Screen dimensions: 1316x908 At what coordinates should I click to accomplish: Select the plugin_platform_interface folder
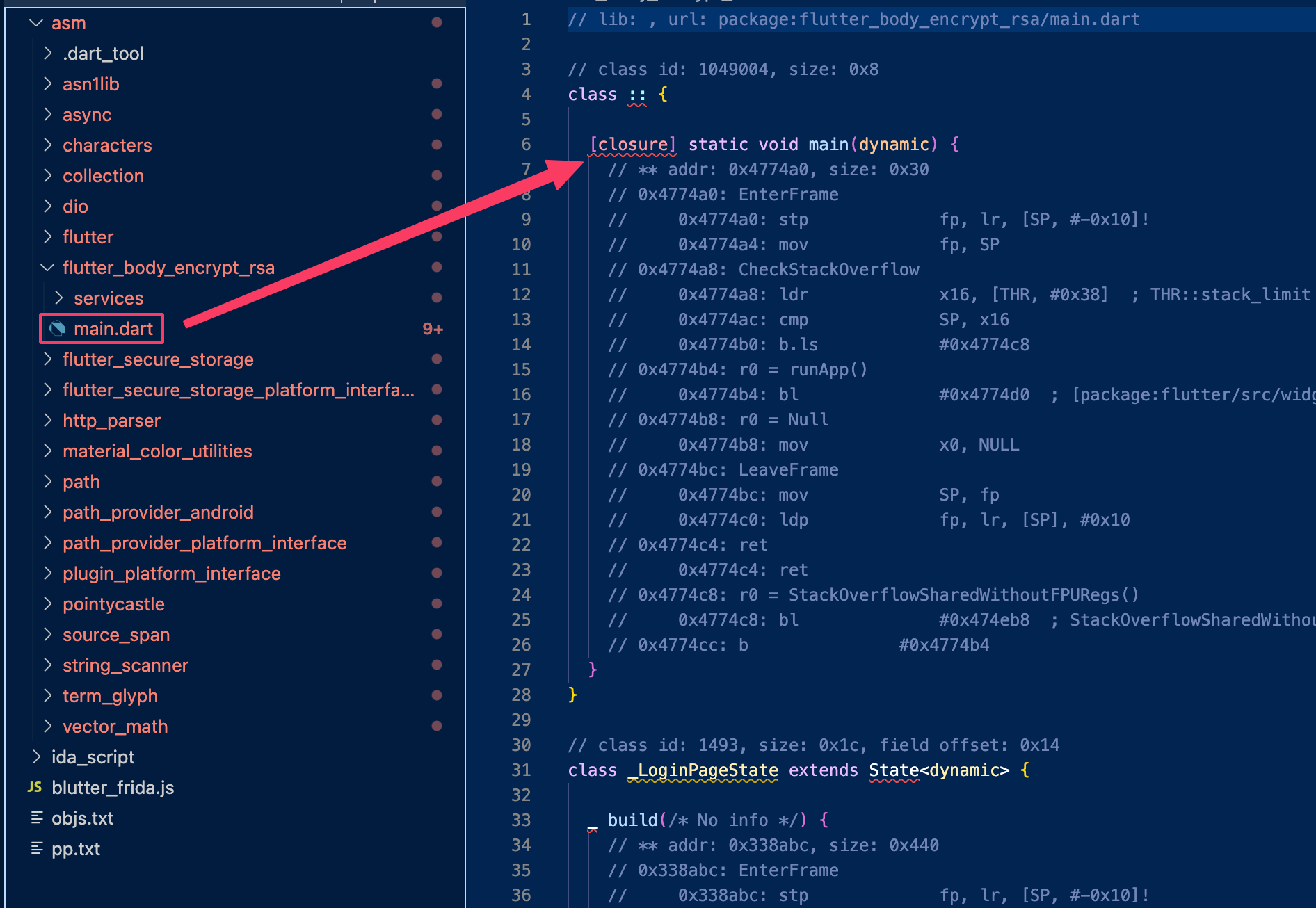tap(172, 574)
